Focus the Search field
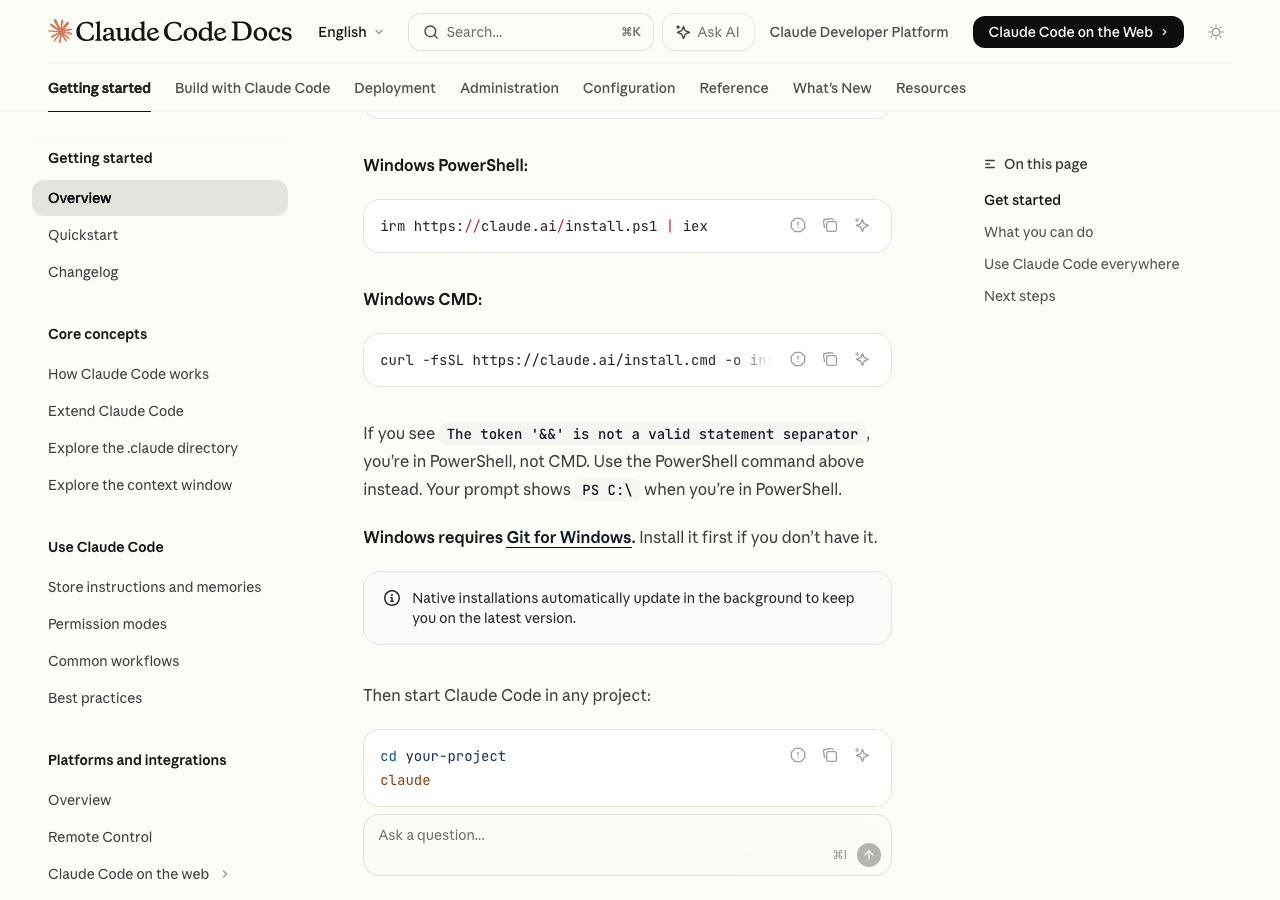This screenshot has height=900, width=1280. (x=530, y=32)
